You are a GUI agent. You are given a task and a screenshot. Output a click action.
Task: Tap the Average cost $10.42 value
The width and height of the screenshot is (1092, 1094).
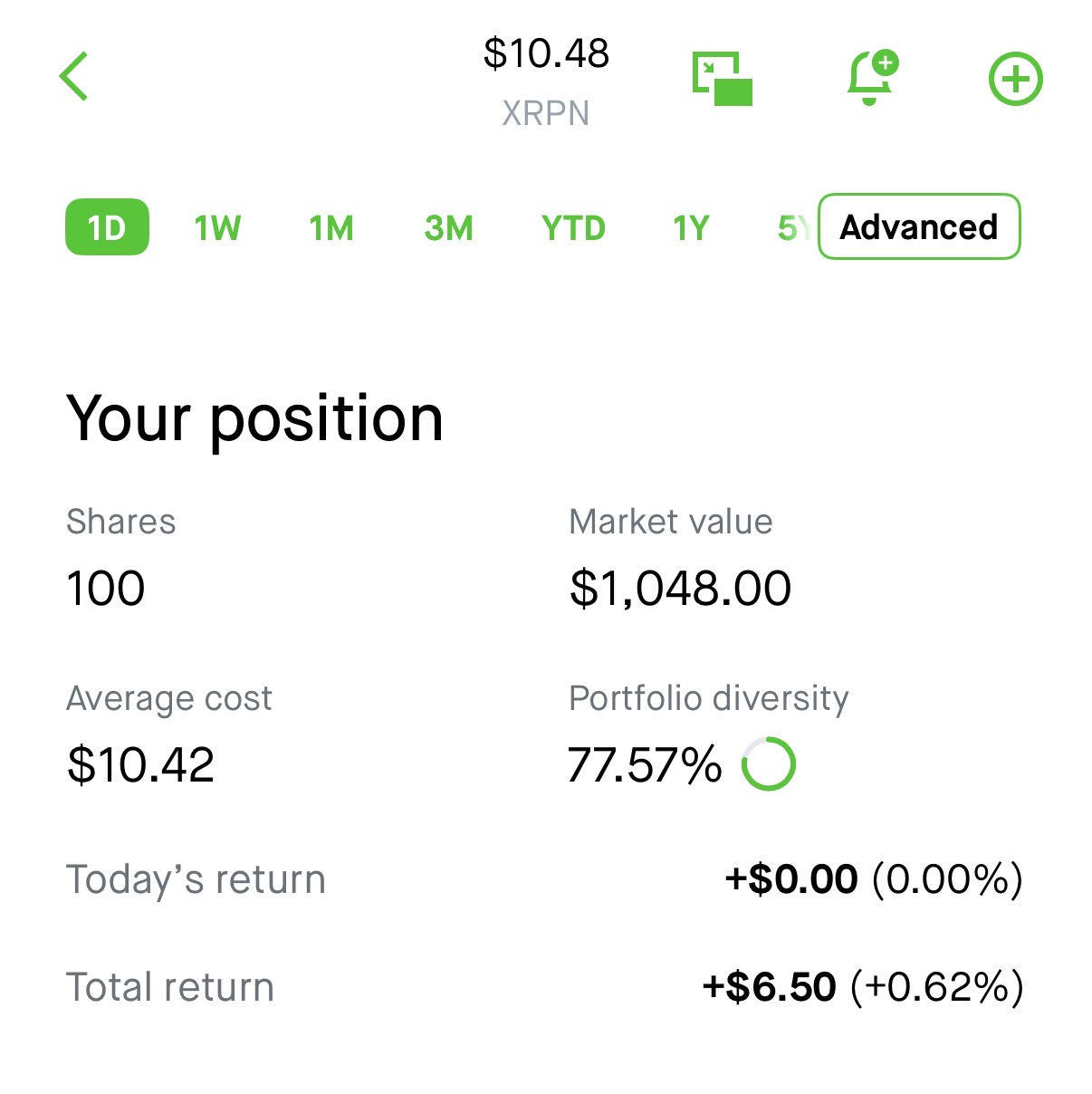coord(140,764)
